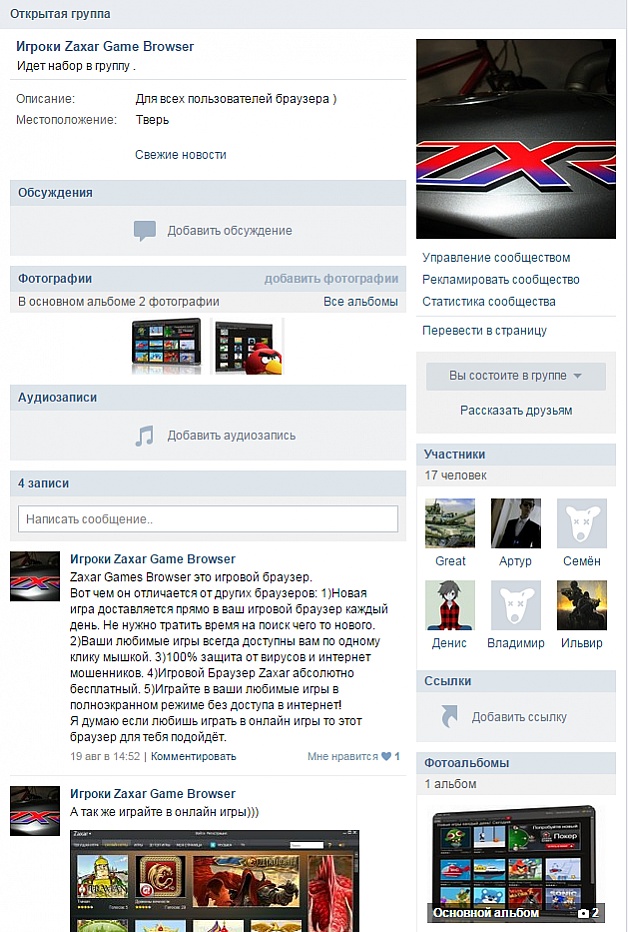Open the Angry Birds photo thumbnail
Screen dimensions: 628x932
point(247,347)
